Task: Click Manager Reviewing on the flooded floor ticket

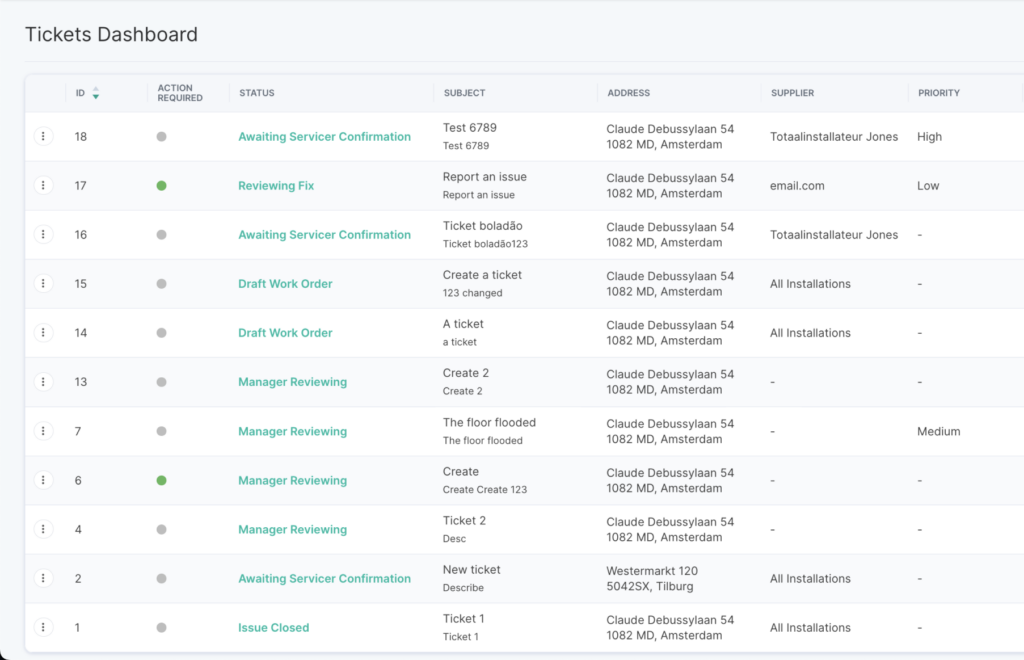Action: click(292, 430)
